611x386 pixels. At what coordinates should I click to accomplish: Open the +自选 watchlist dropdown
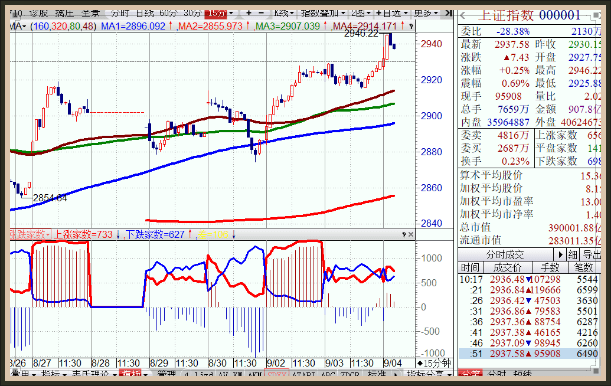(392, 13)
